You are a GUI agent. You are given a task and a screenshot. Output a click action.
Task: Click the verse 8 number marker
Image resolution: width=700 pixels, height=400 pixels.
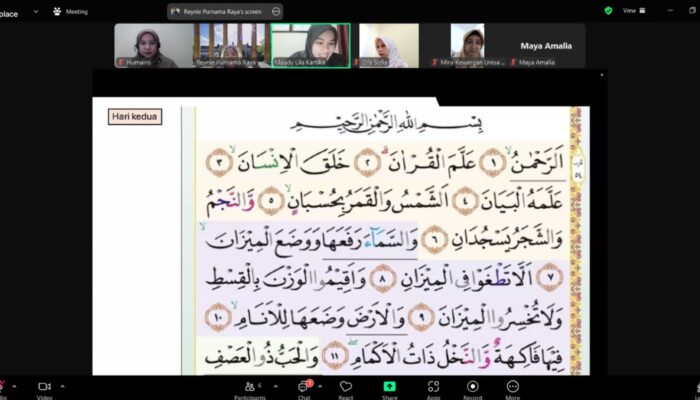coord(383,278)
